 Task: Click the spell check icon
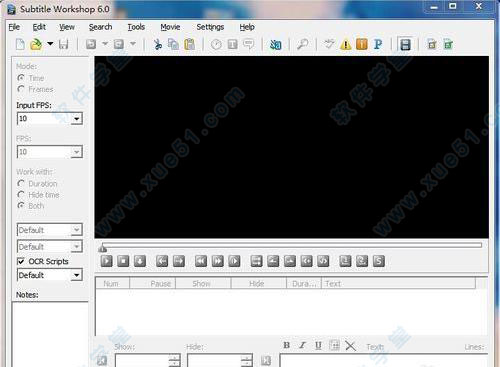point(329,44)
